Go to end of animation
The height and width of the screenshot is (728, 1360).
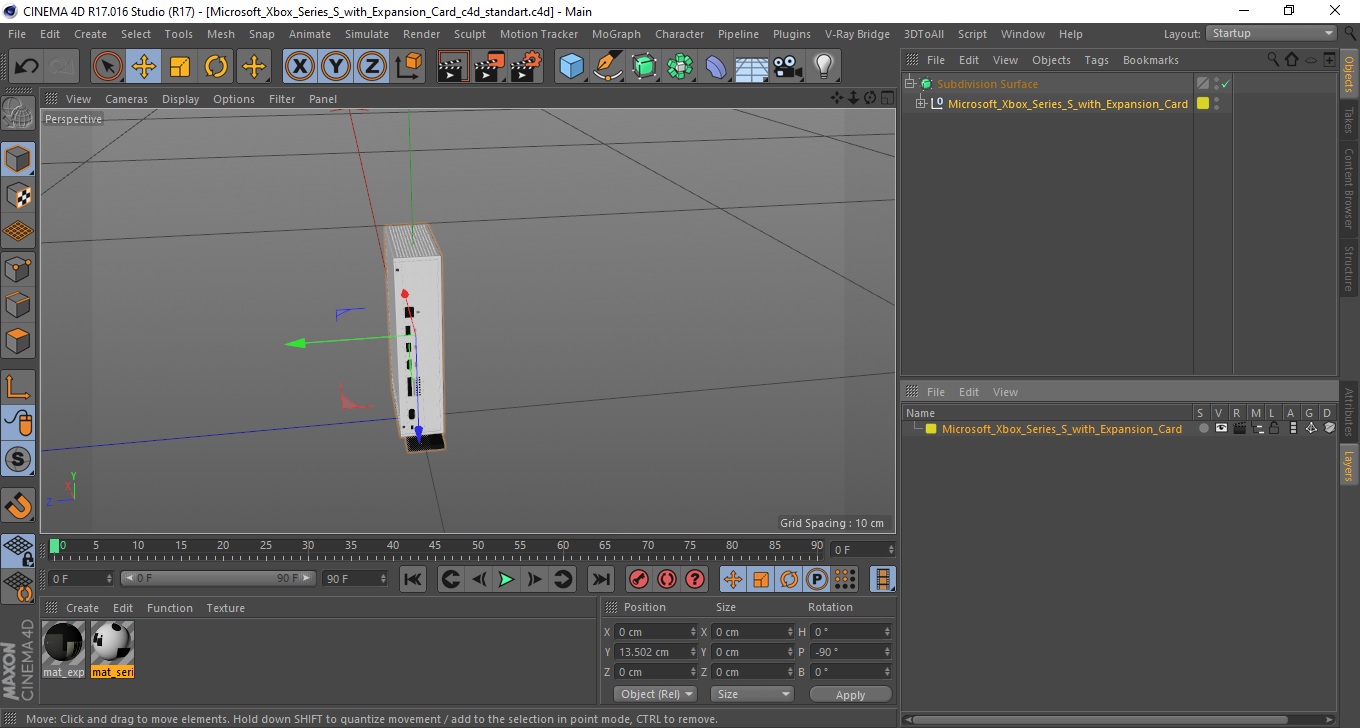click(600, 579)
